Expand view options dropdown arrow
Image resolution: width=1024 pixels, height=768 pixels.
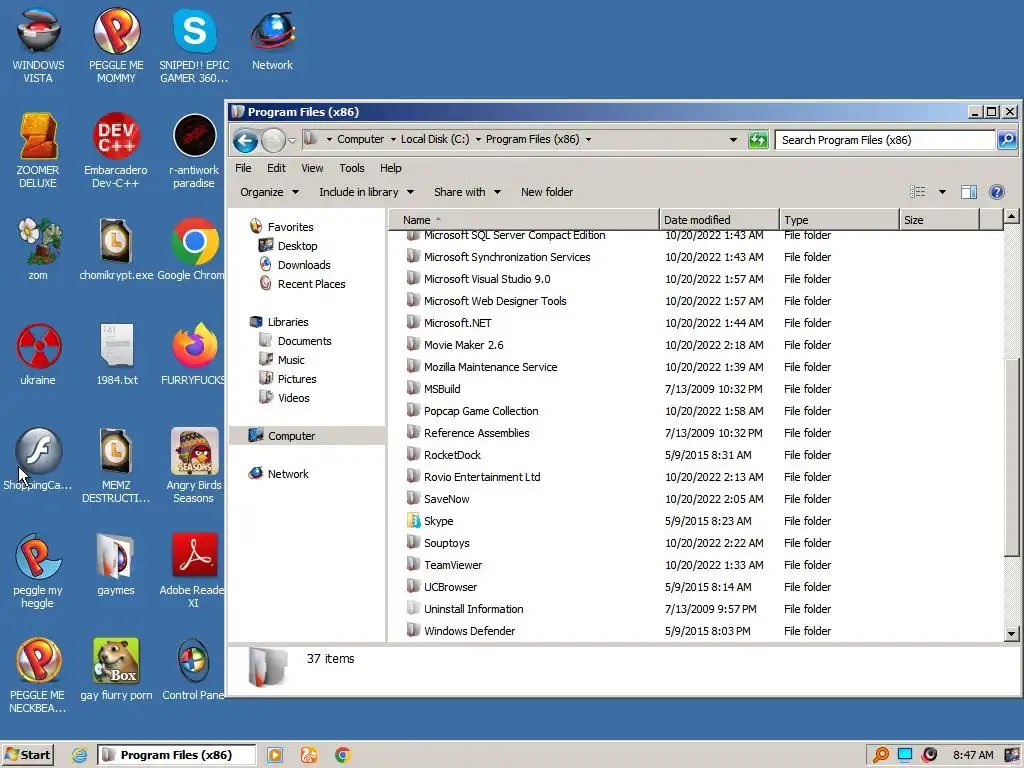click(942, 192)
